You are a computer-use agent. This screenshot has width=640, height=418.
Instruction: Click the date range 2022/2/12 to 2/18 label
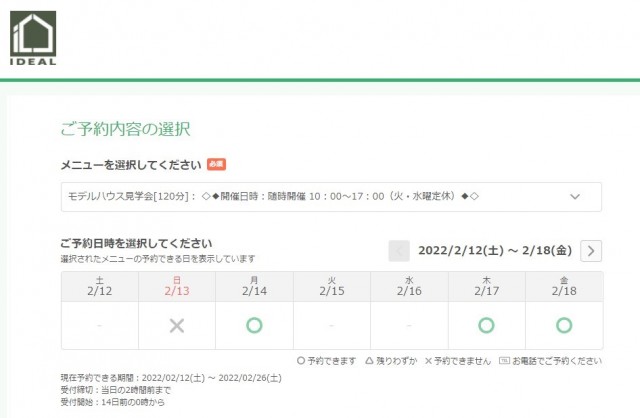point(495,251)
